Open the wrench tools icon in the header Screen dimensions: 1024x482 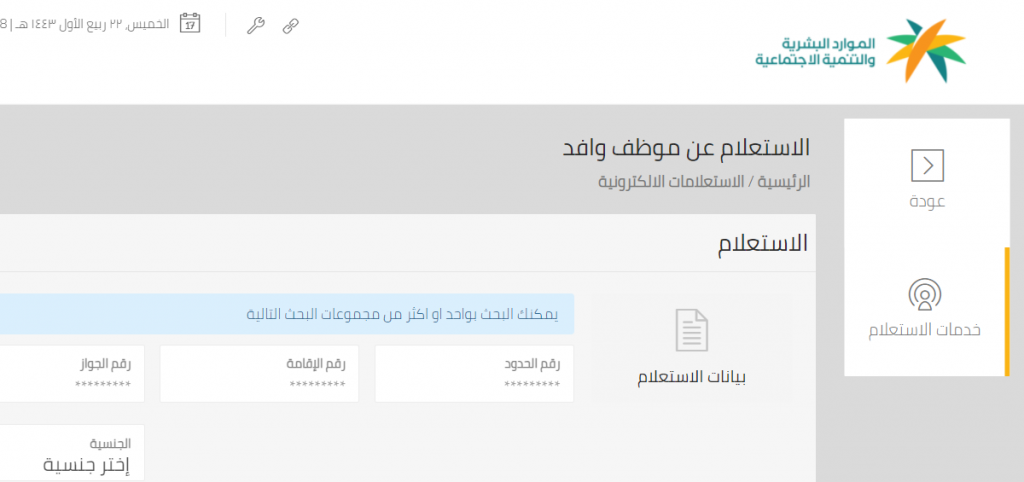(x=256, y=26)
